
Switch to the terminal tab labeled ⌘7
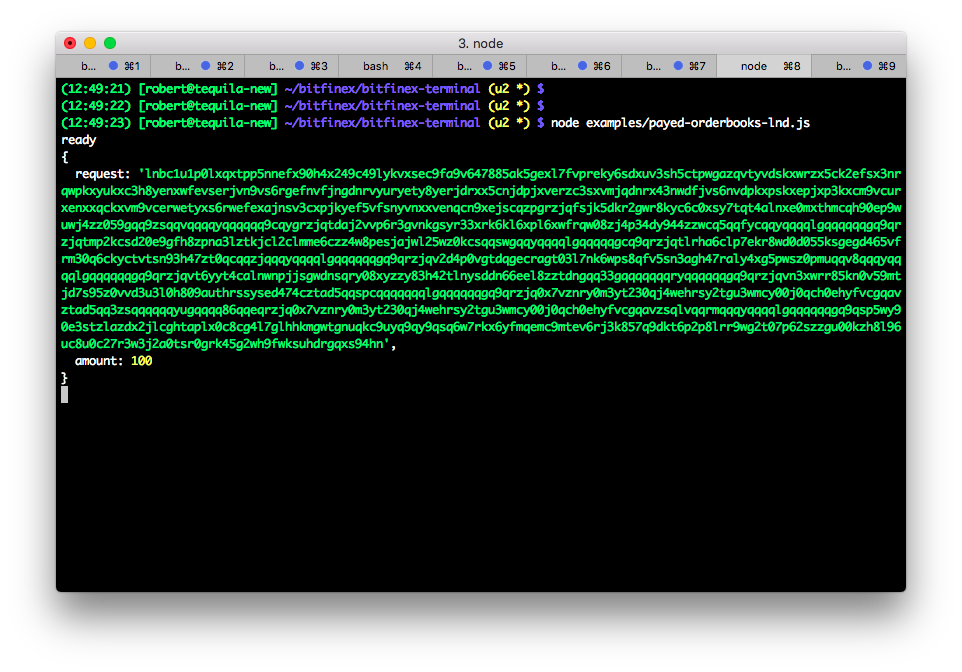[x=669, y=66]
